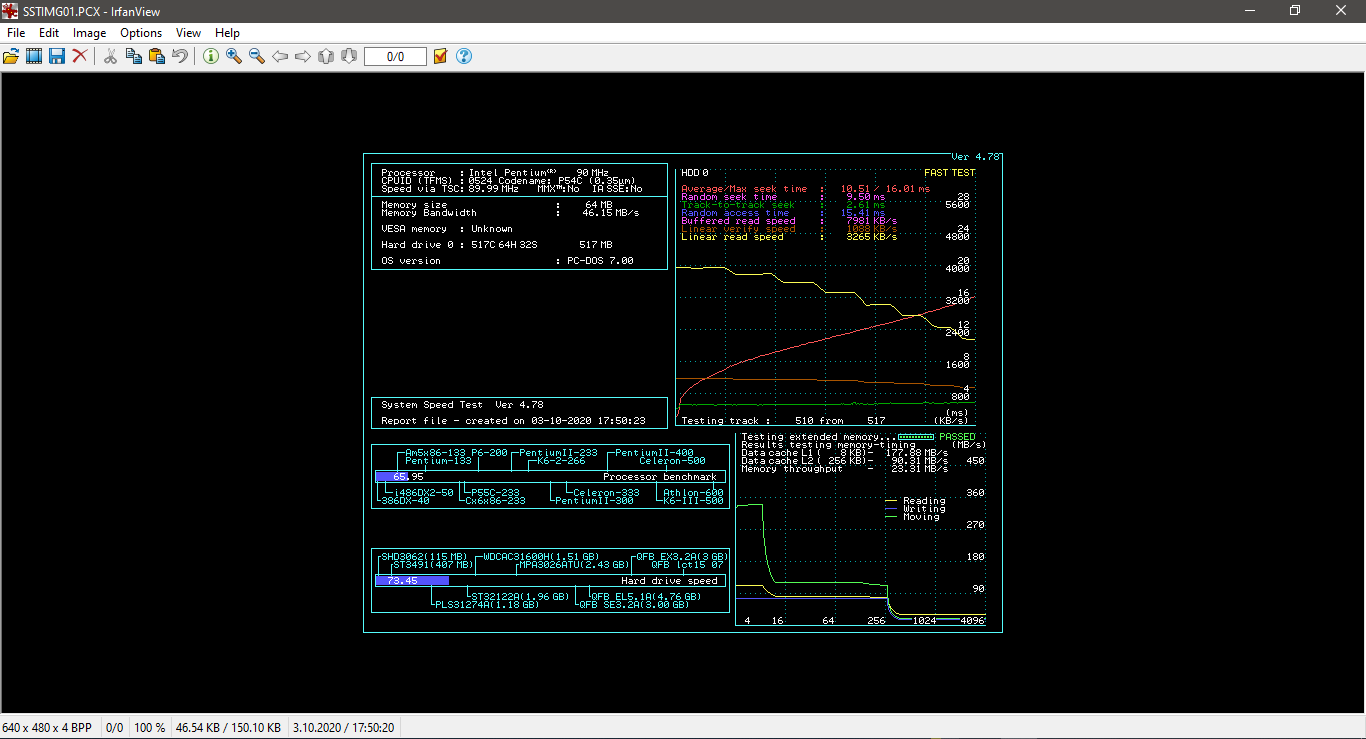Zoom out with the minus magnifier

(257, 57)
